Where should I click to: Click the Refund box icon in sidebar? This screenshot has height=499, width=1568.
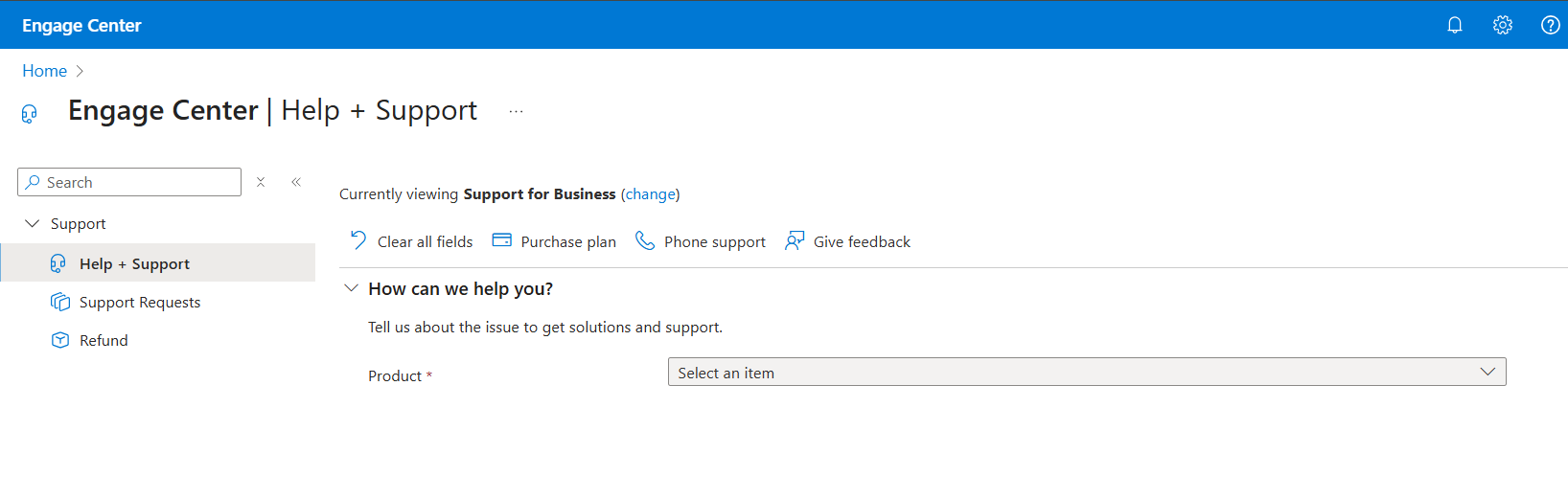[x=60, y=340]
